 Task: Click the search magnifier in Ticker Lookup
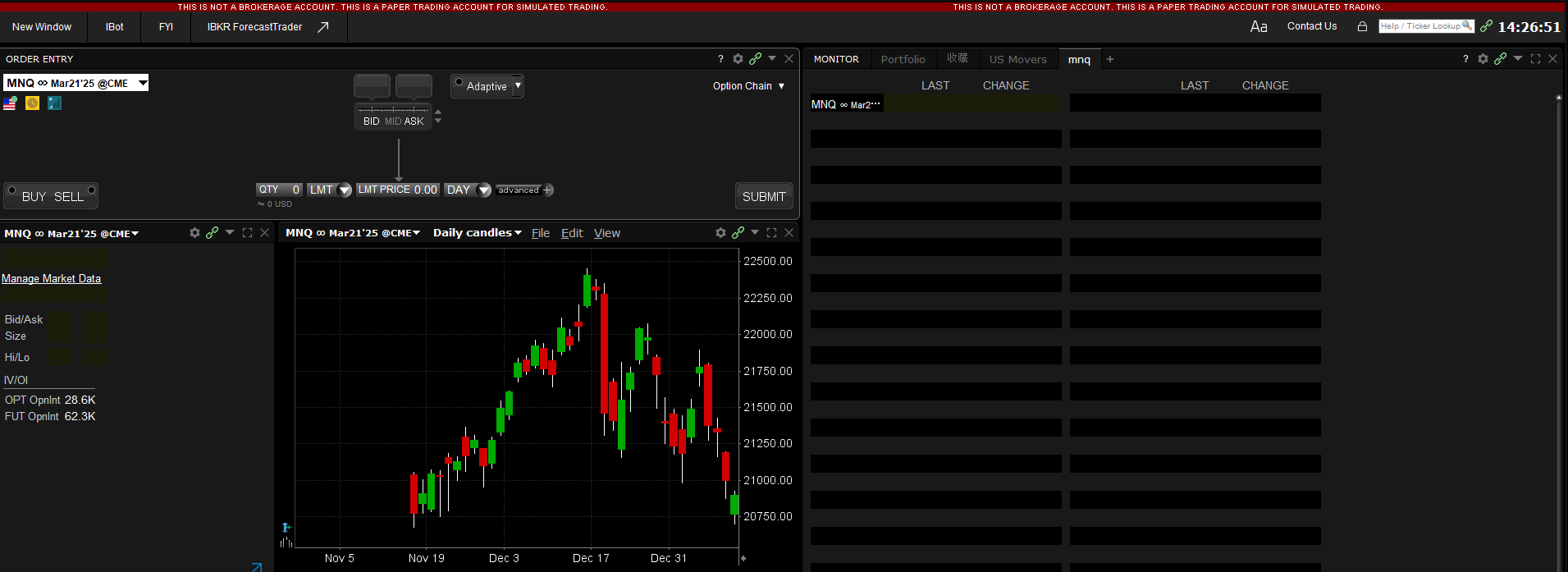1467,25
